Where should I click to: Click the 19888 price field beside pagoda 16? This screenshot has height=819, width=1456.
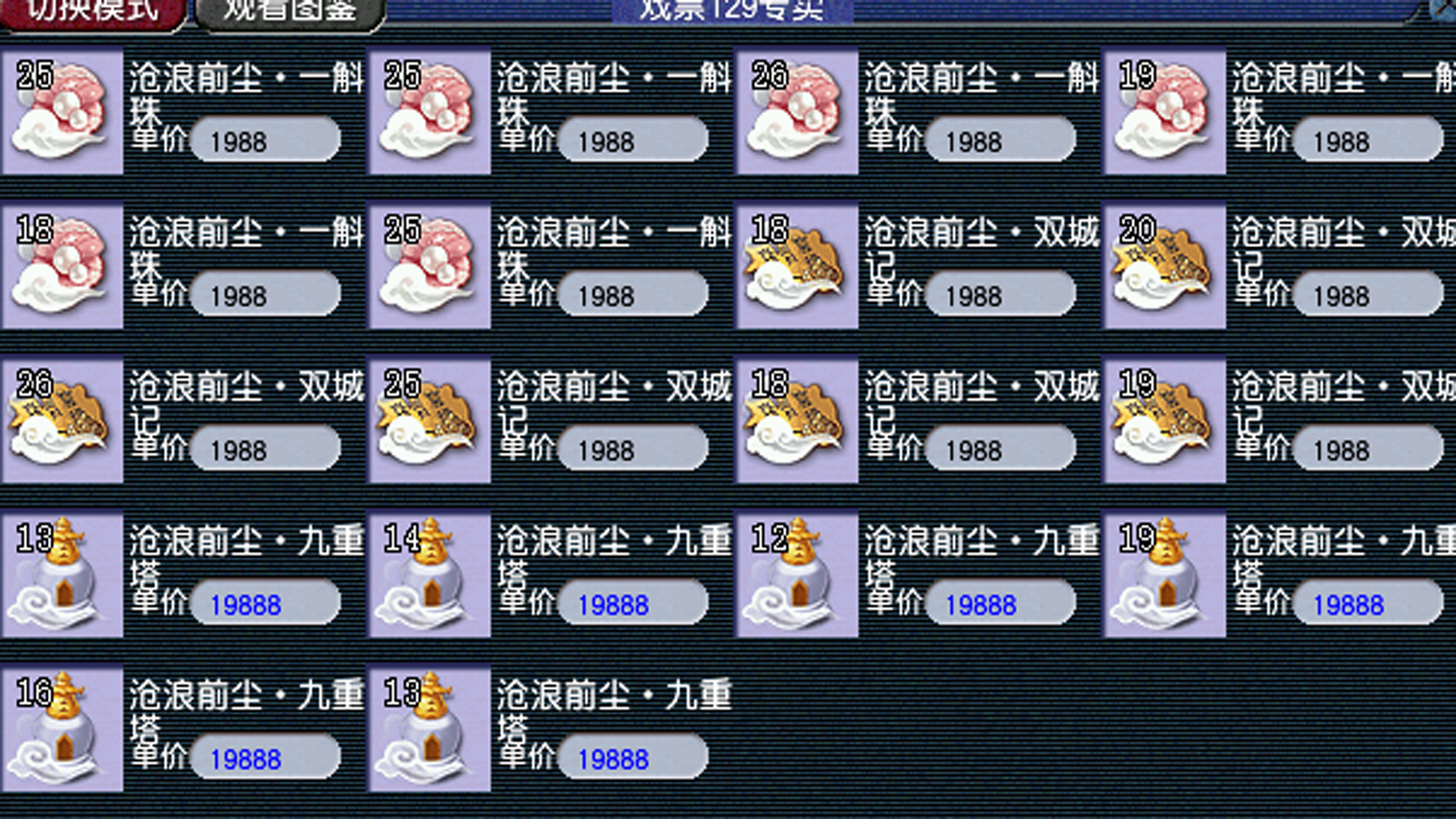coord(265,758)
